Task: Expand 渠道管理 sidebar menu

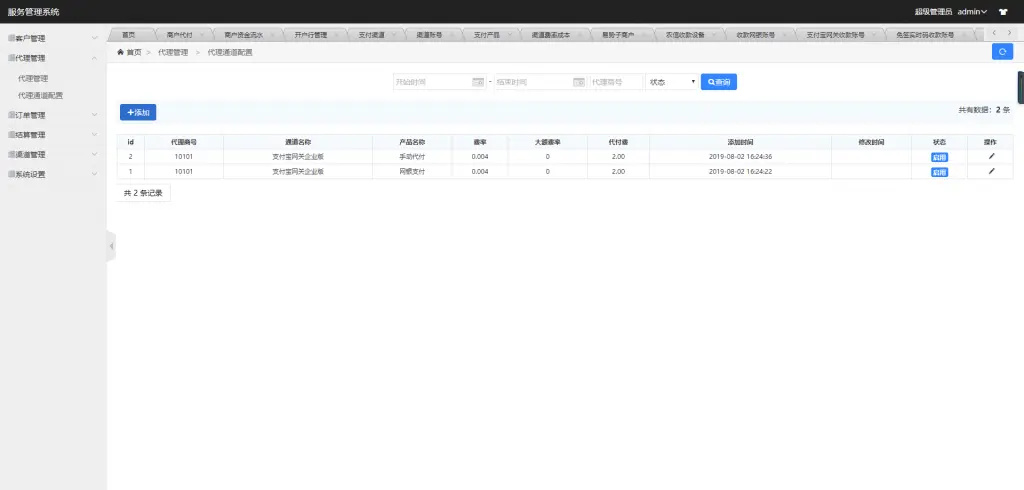Action: [x=54, y=155]
